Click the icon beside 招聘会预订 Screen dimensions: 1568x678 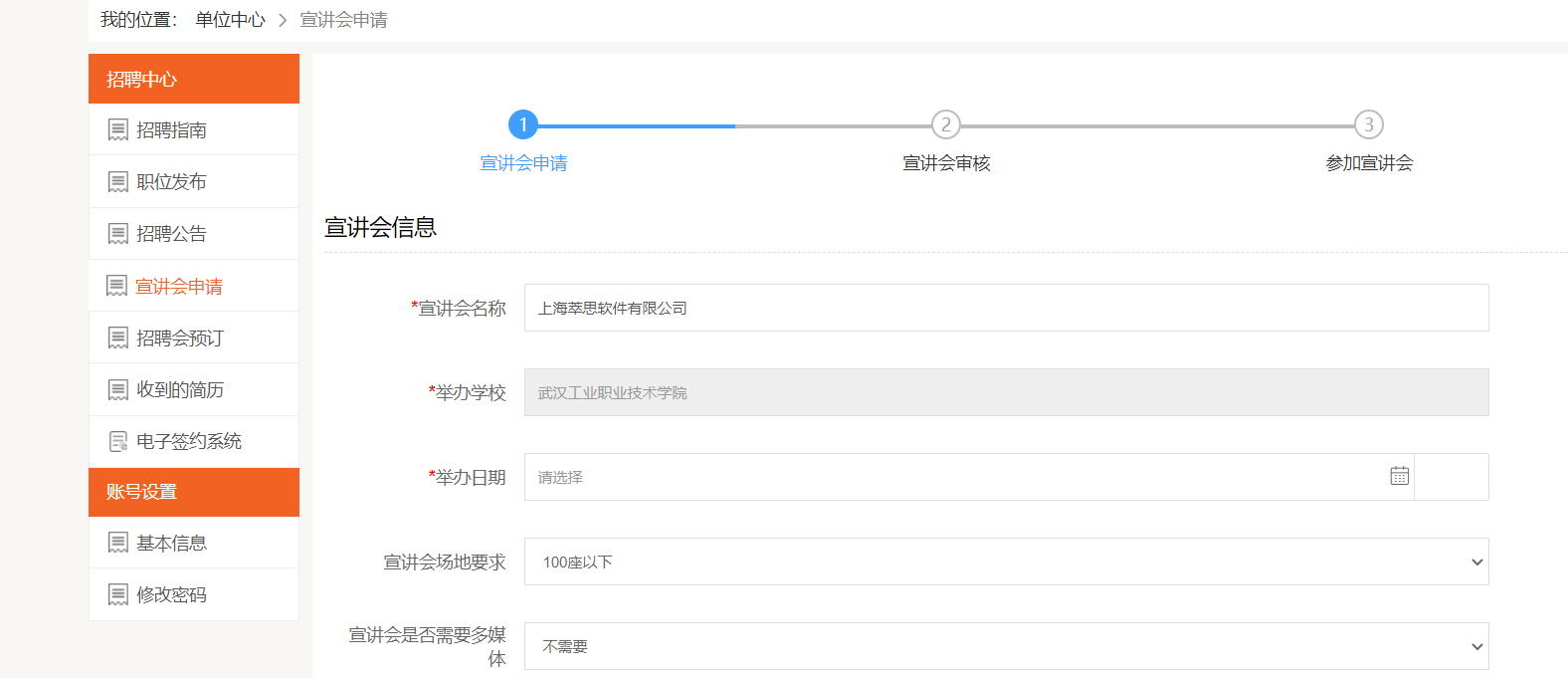tap(117, 339)
